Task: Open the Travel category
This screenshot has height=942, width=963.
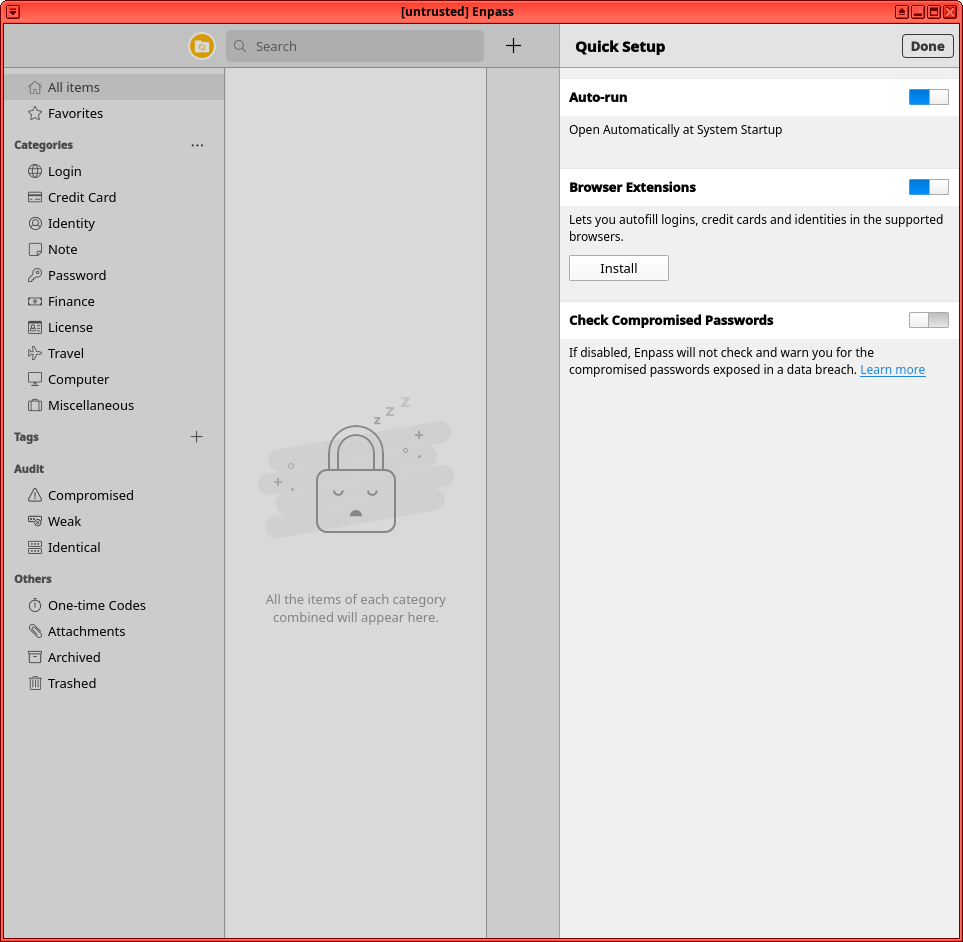Action: [x=66, y=353]
